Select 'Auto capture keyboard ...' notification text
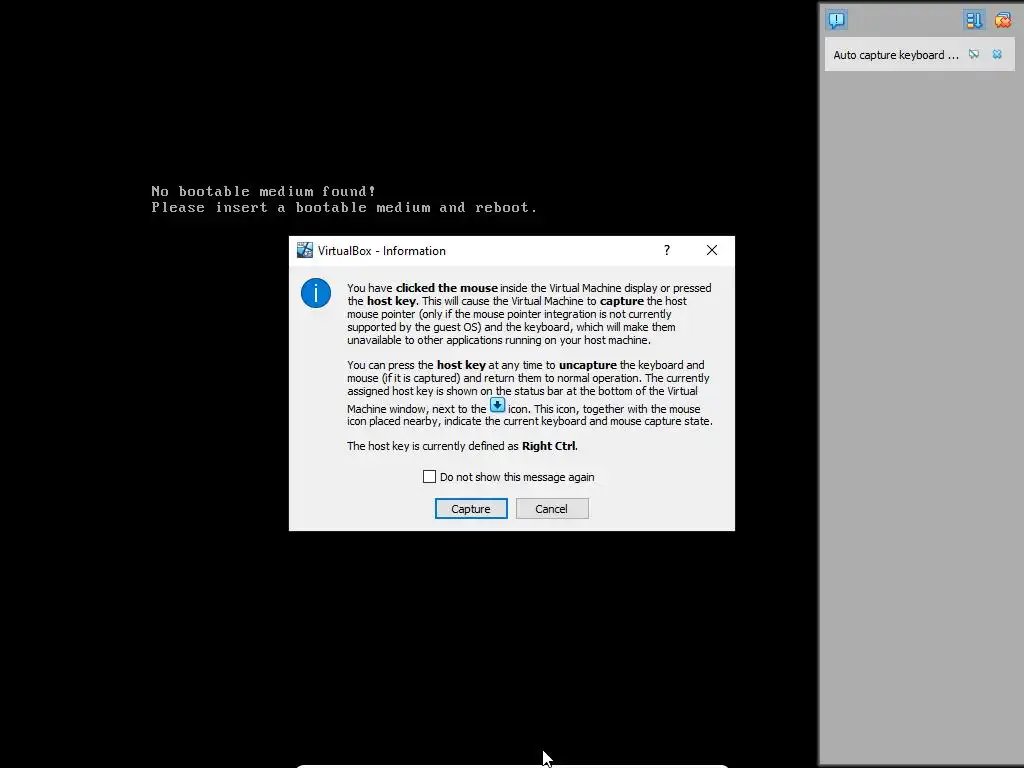This screenshot has width=1024, height=768. (896, 55)
